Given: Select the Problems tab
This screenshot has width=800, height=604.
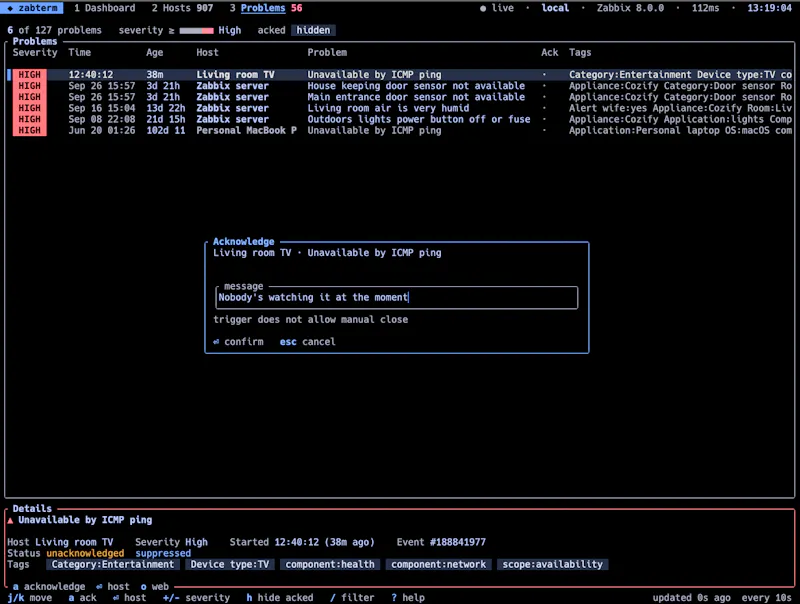Looking at the screenshot, I should (x=266, y=8).
